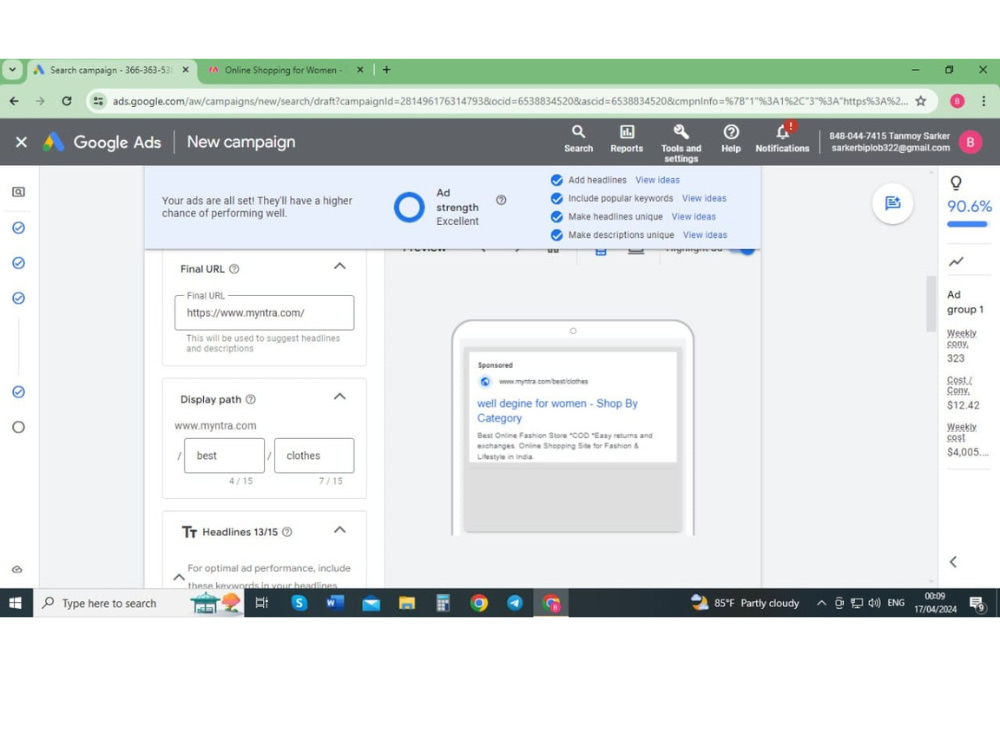This screenshot has width=1000, height=750.
Task: Click the lightbulb optimization score icon
Action: pos(955,183)
